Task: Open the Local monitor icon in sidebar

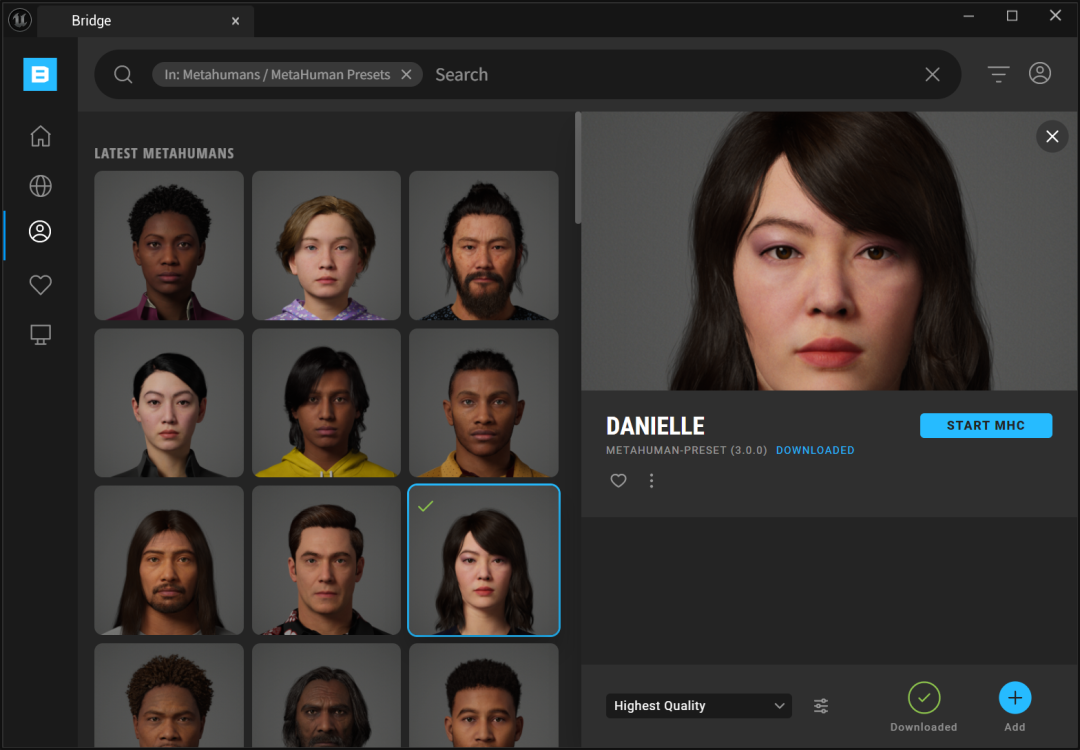Action: coord(41,335)
